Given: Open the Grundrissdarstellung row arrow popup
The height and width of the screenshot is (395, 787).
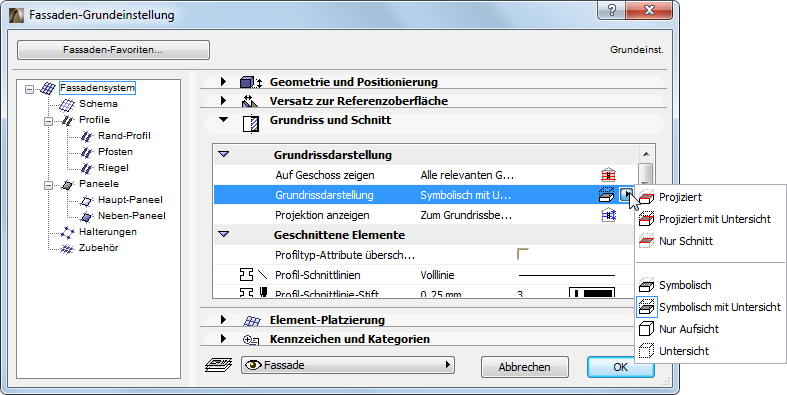Looking at the screenshot, I should 626,195.
